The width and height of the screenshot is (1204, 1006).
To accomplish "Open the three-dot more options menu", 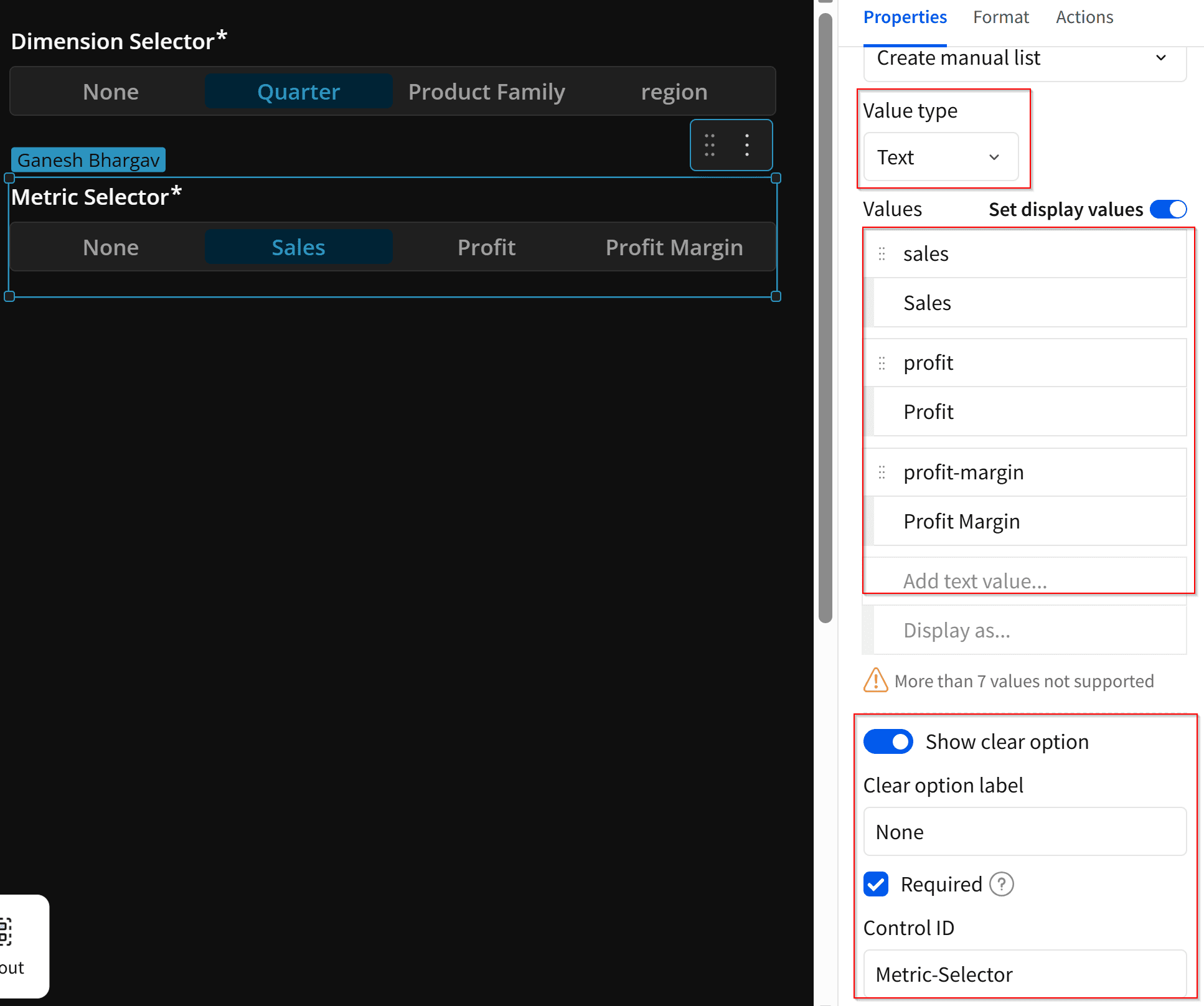I will pyautogui.click(x=747, y=145).
